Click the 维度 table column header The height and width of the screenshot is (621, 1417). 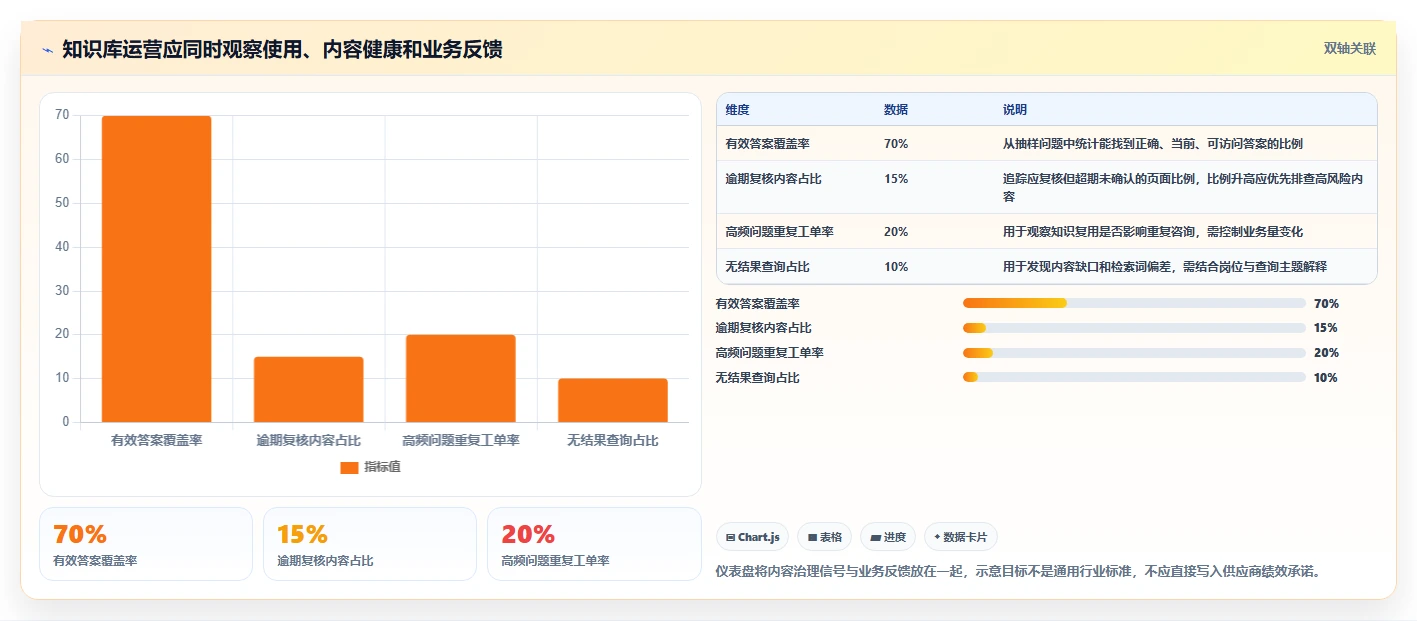[x=738, y=110]
